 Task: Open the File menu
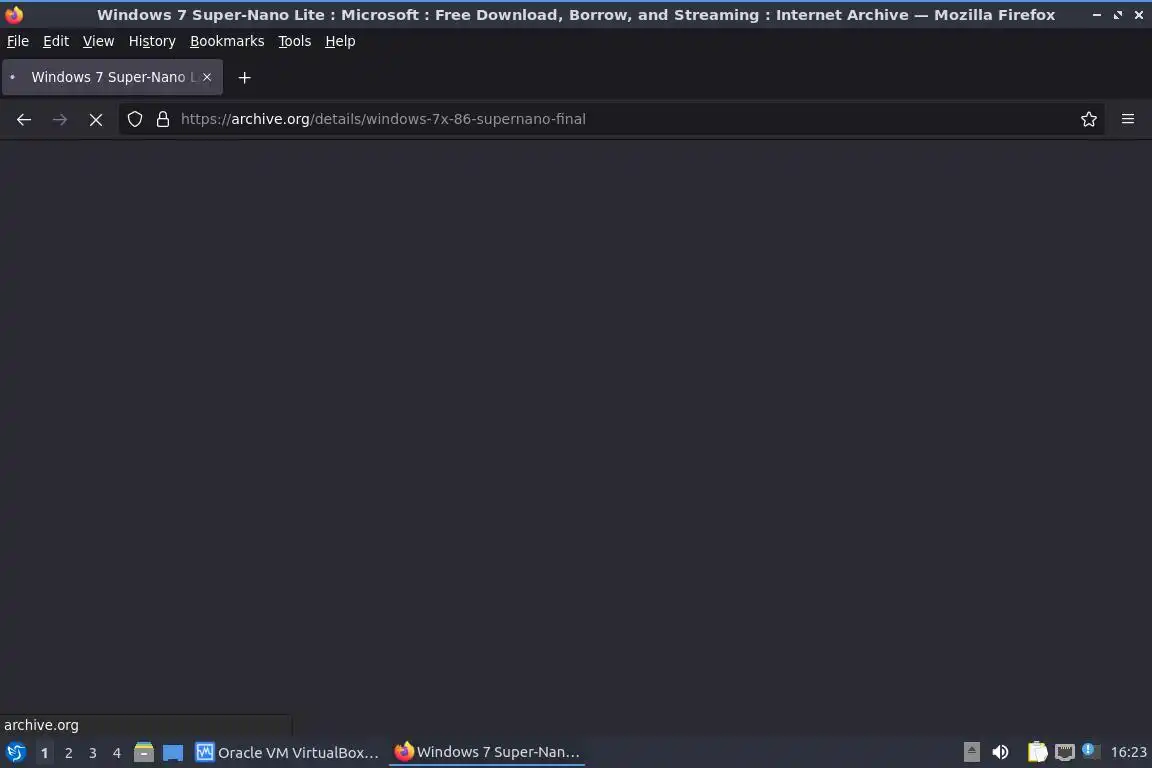coord(18,41)
